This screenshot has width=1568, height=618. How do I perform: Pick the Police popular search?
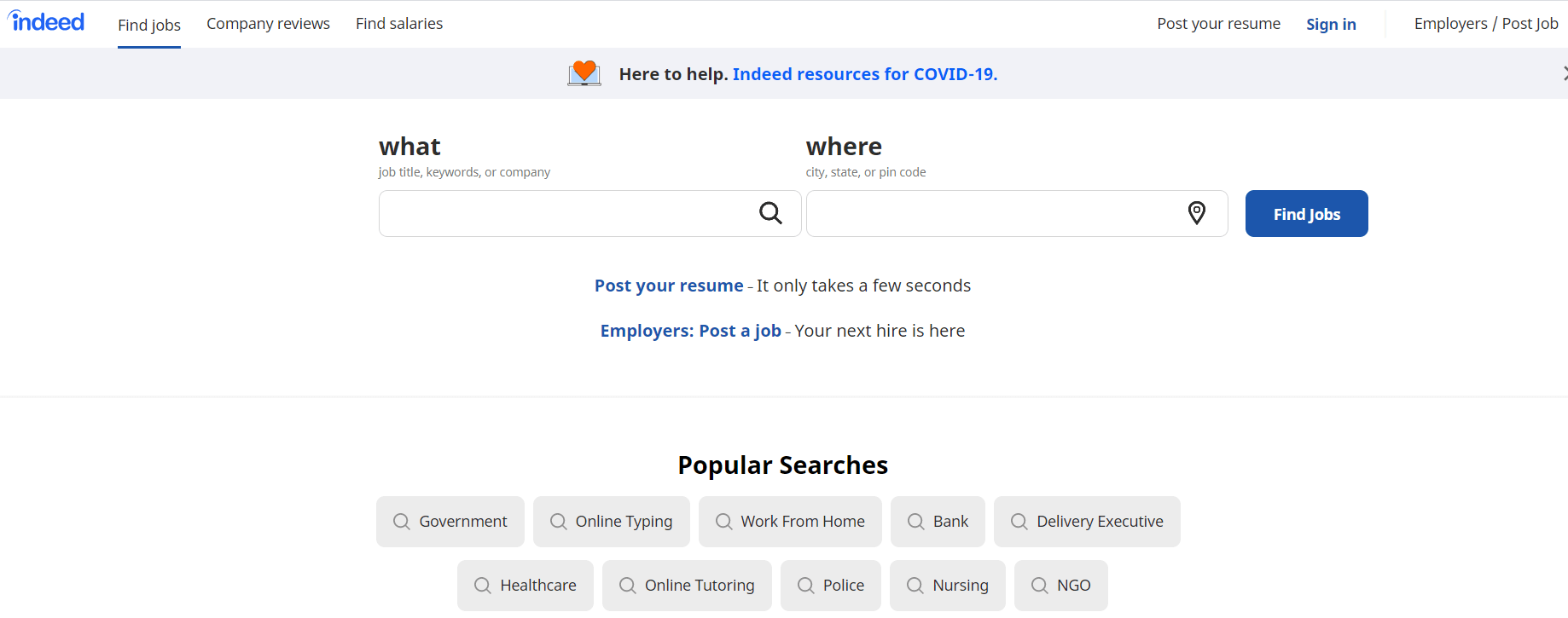pos(831,586)
